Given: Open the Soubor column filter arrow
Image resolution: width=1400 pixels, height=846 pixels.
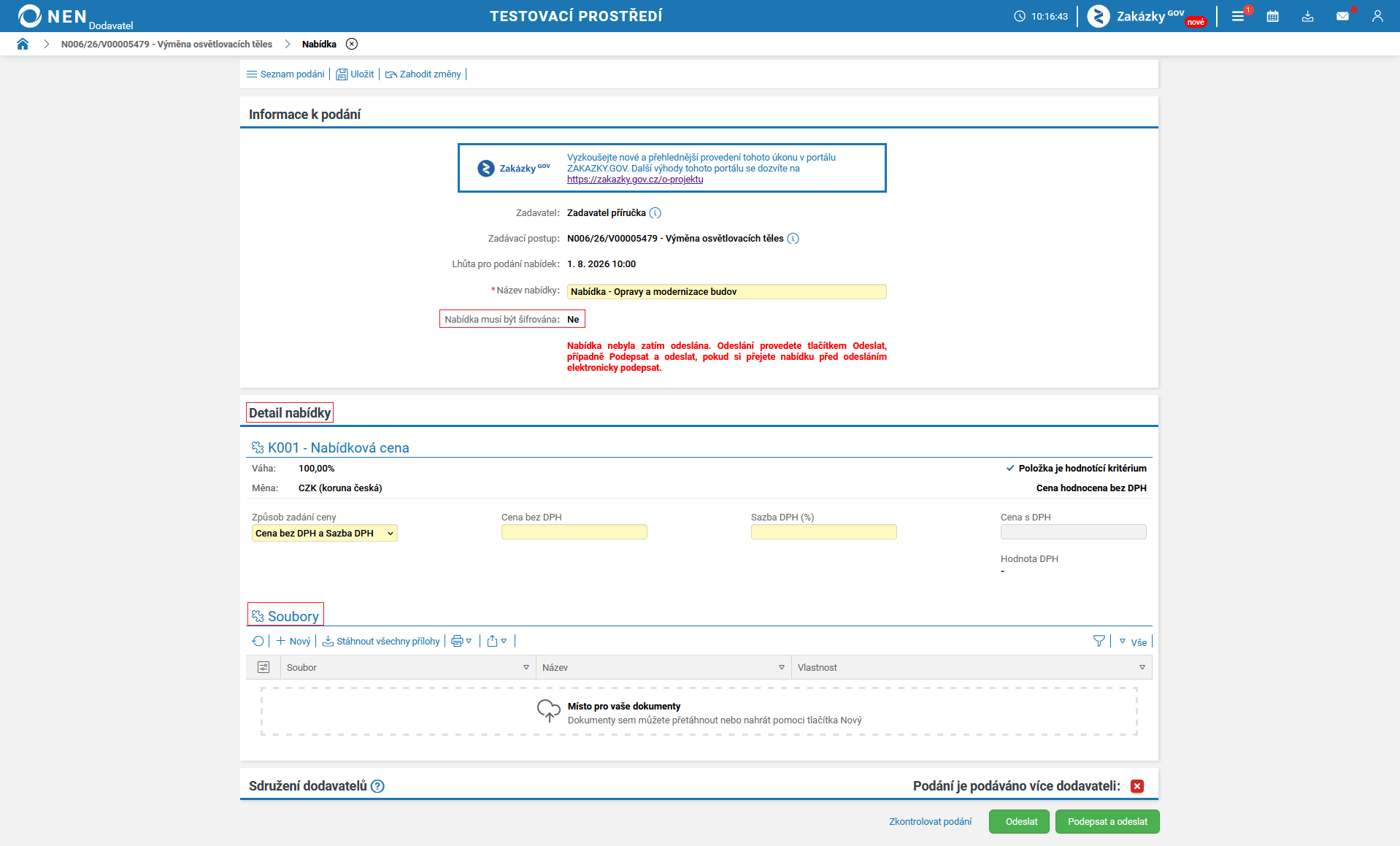Looking at the screenshot, I should click(x=526, y=667).
